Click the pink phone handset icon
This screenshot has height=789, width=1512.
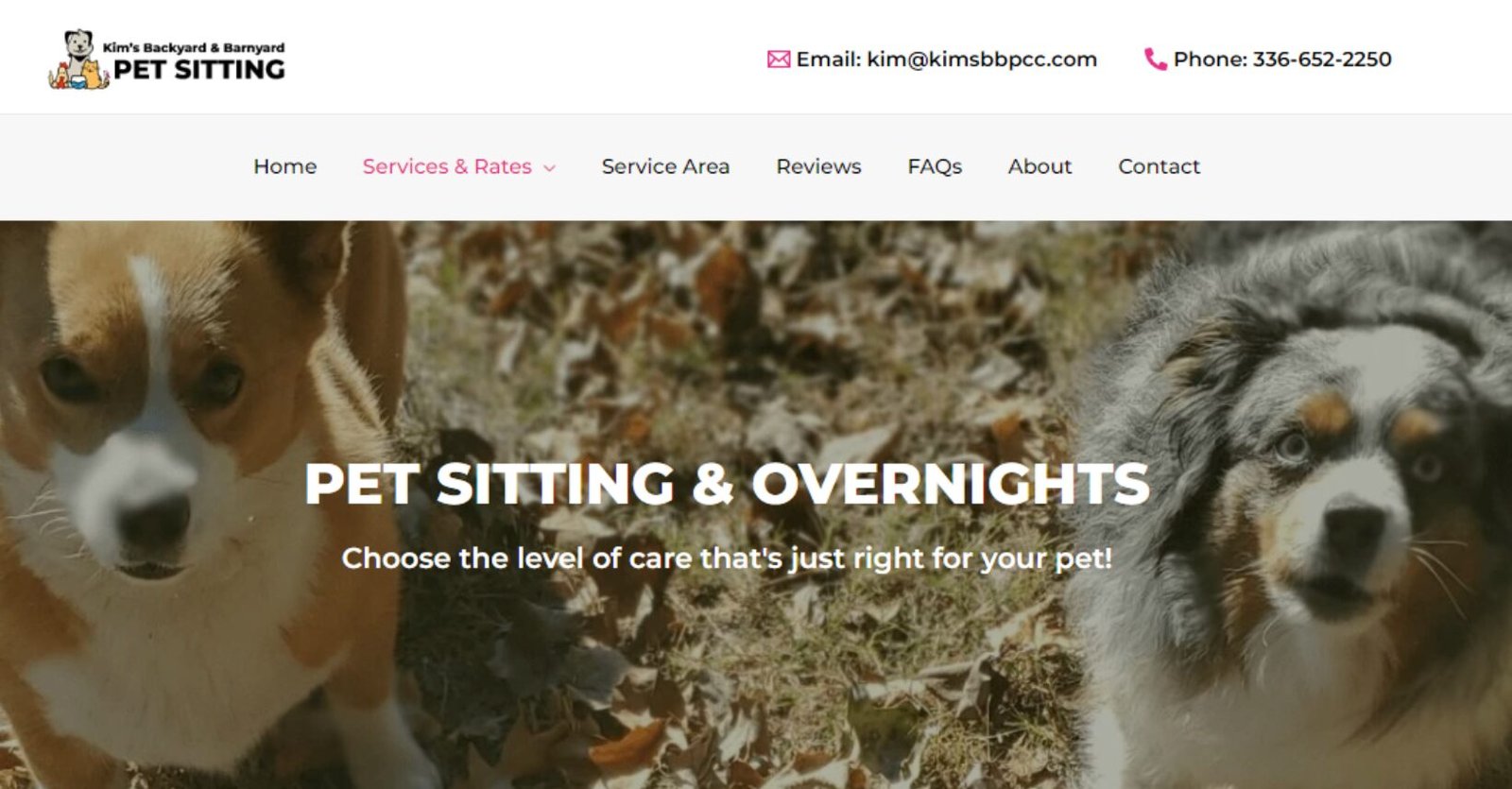[1155, 60]
